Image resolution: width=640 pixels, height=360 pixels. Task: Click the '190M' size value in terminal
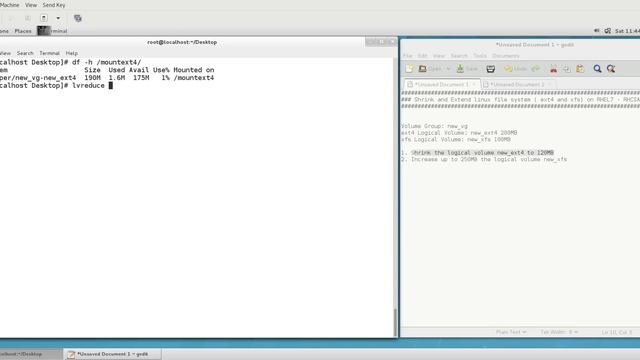tap(92, 78)
